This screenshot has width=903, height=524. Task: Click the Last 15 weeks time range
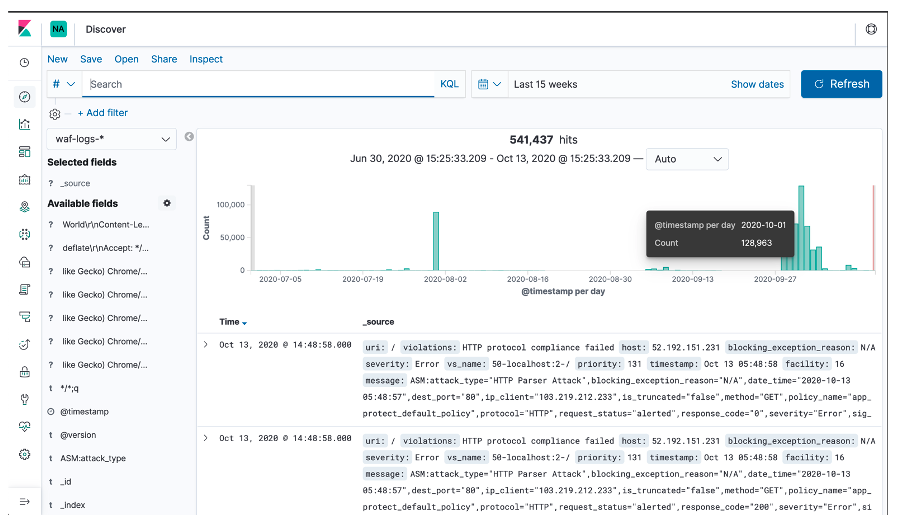pos(545,84)
